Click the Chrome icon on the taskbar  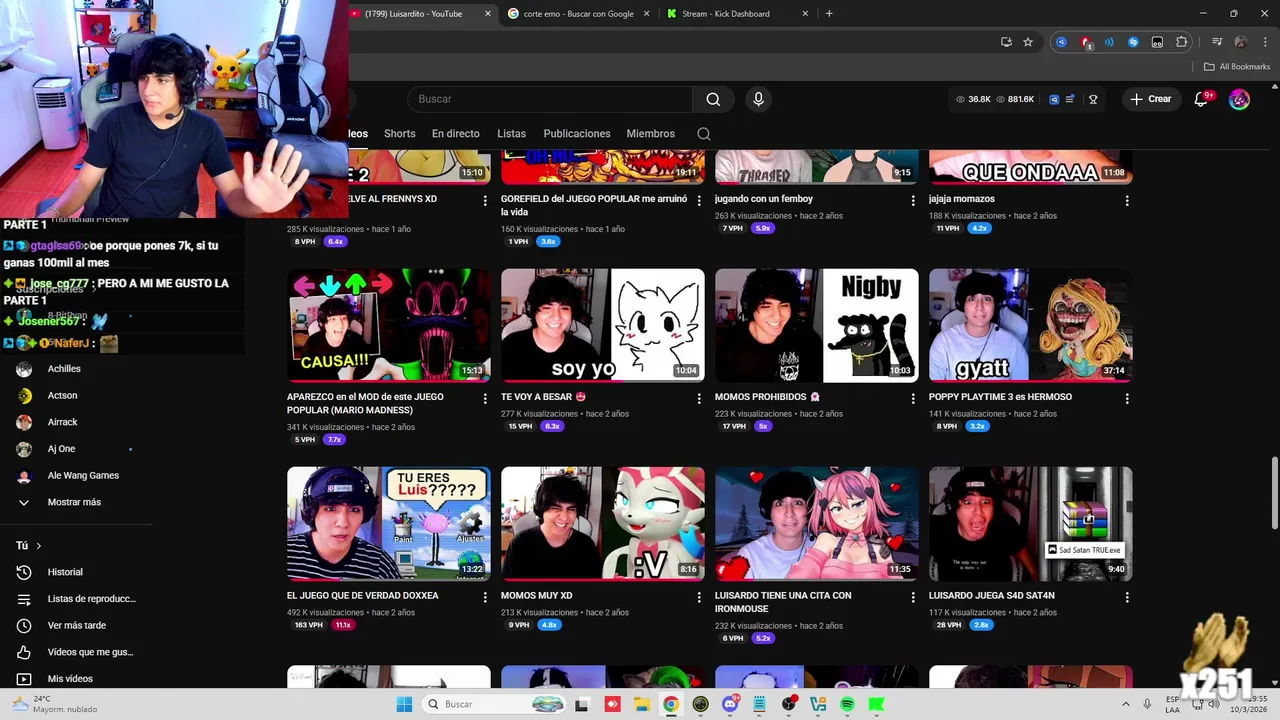(x=671, y=704)
